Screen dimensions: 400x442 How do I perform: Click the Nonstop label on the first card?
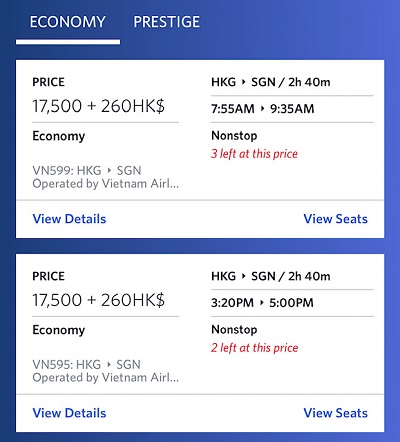point(234,136)
